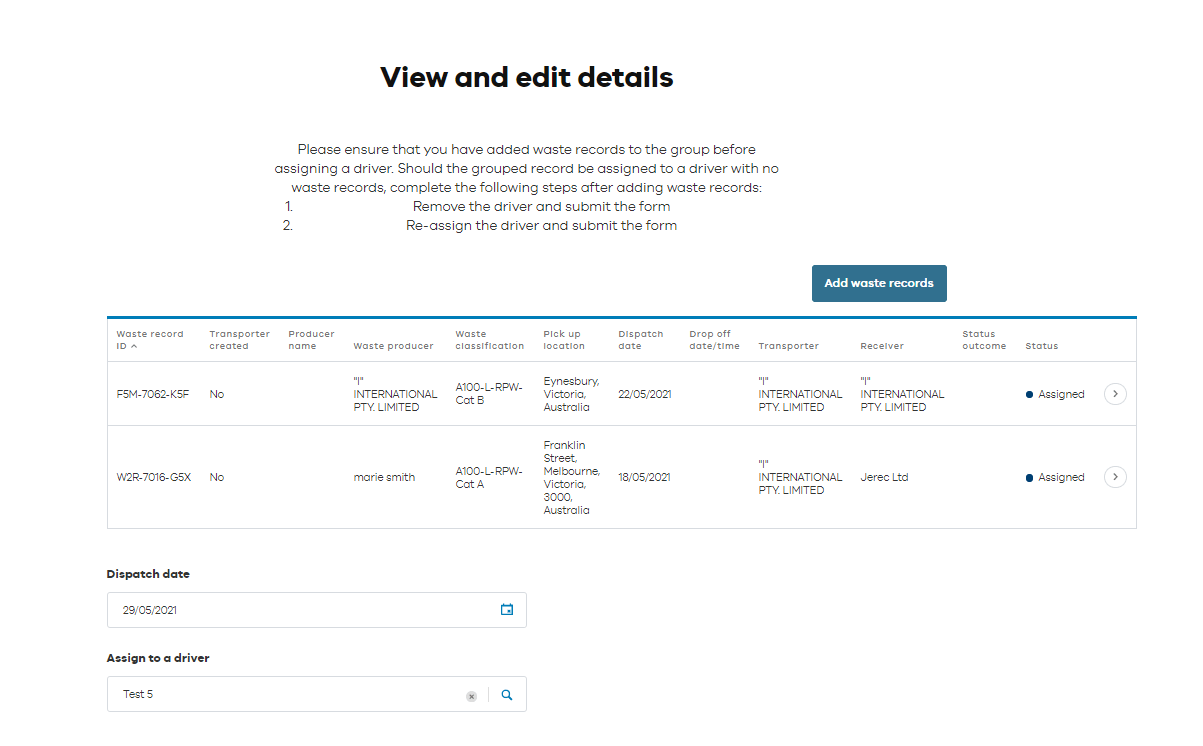Screen dimensions: 1203x746
Task: Click receiver Jerec Ltd
Action: (884, 477)
